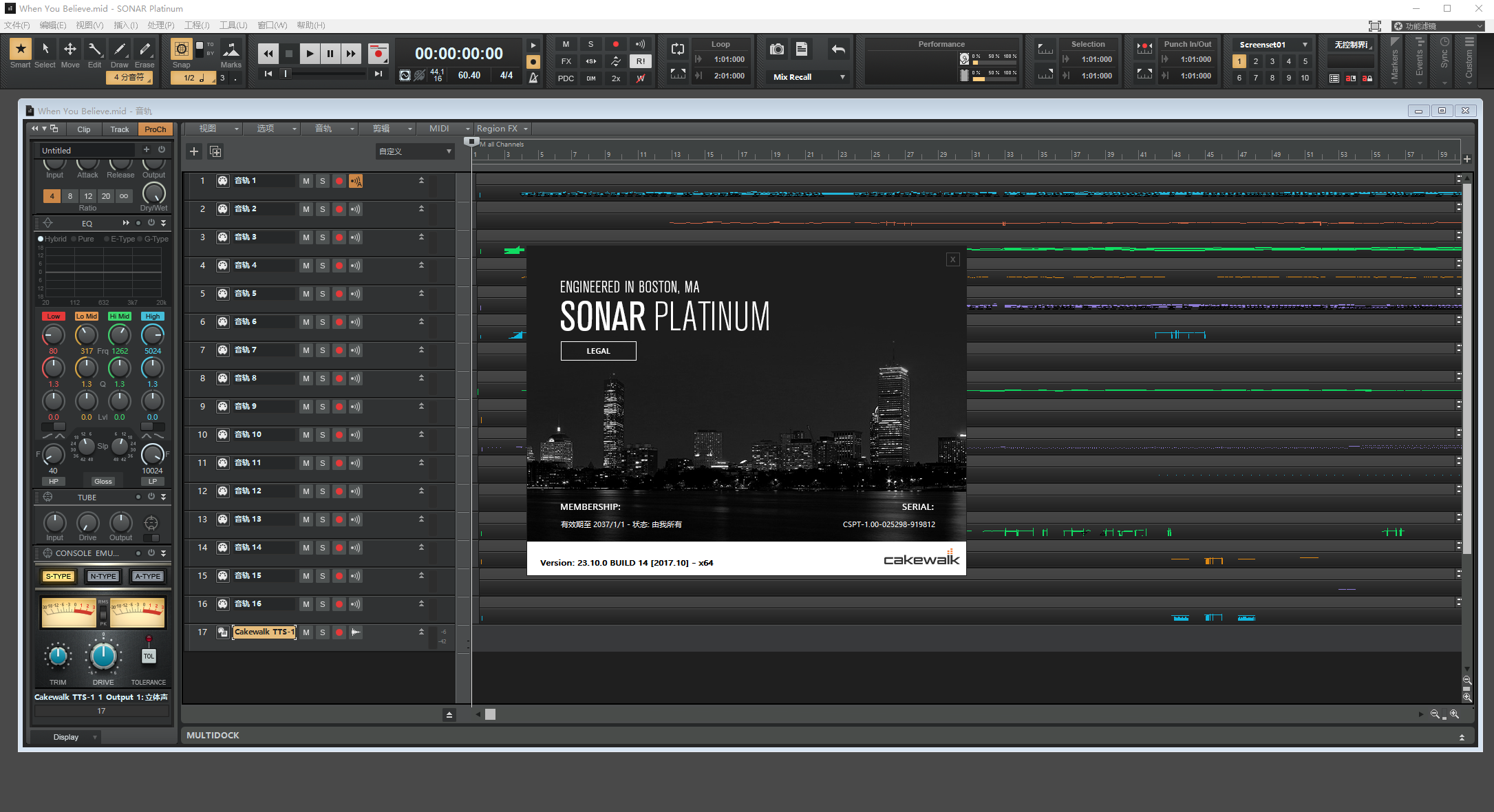Adjust the TRIM knob
Viewport: 1494px width, 812px height.
[58, 656]
